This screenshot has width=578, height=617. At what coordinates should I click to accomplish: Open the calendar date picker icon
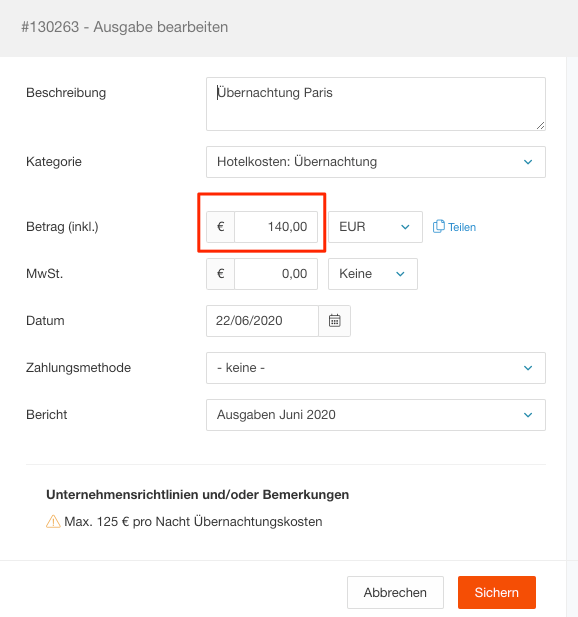(334, 321)
